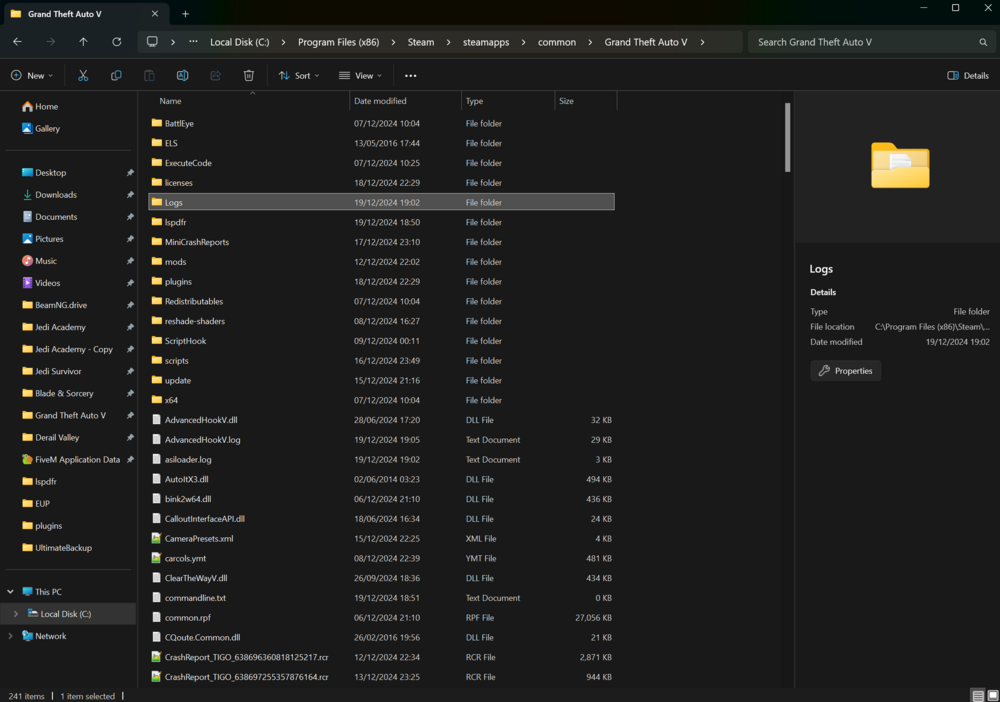This screenshot has width=1000, height=702.
Task: Open the See more ellipsis menu
Action: (409, 75)
